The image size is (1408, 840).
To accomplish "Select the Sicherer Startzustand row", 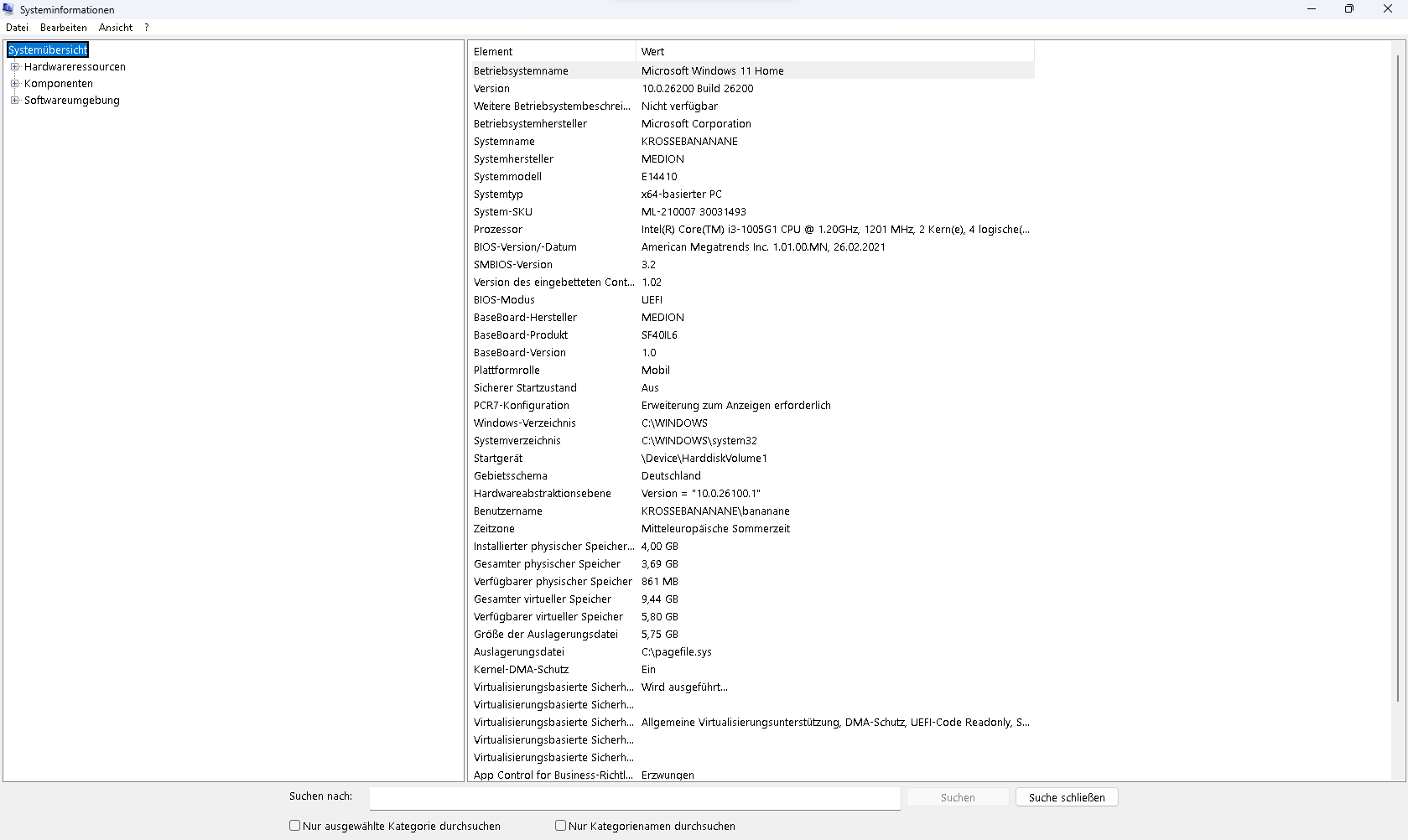I will tap(751, 388).
